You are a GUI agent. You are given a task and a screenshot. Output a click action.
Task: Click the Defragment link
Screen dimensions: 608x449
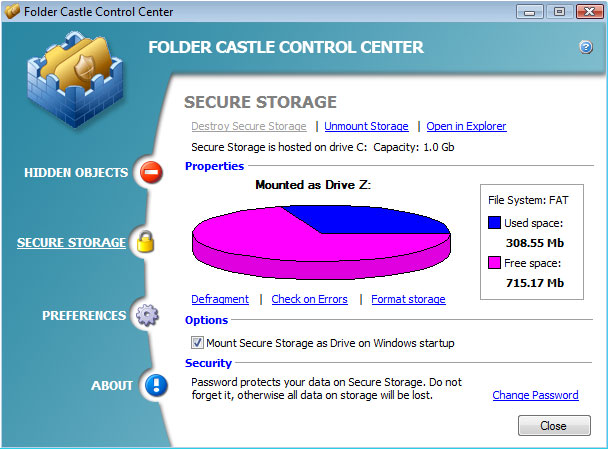(220, 299)
